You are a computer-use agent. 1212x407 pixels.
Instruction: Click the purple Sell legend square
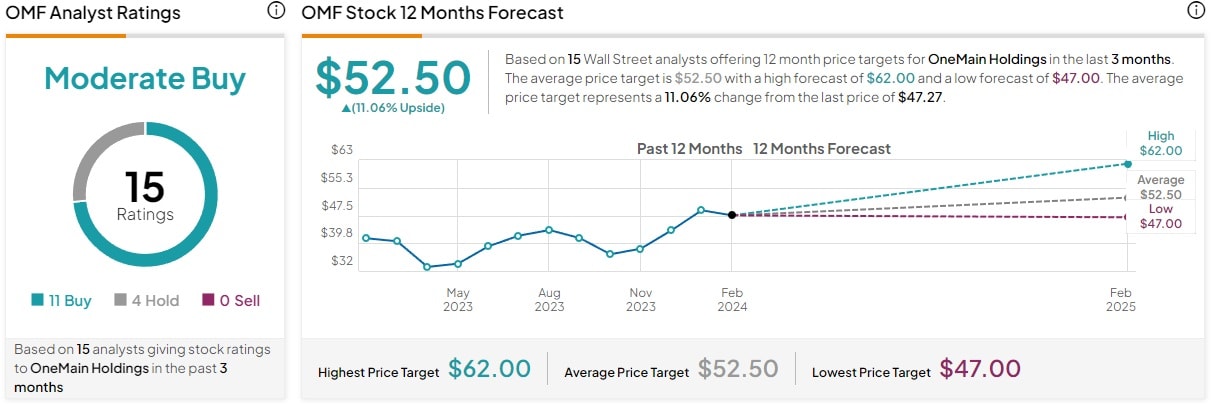[x=208, y=300]
